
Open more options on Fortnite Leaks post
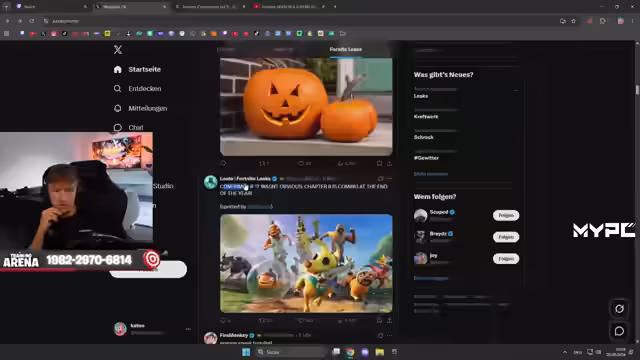pyautogui.click(x=389, y=179)
